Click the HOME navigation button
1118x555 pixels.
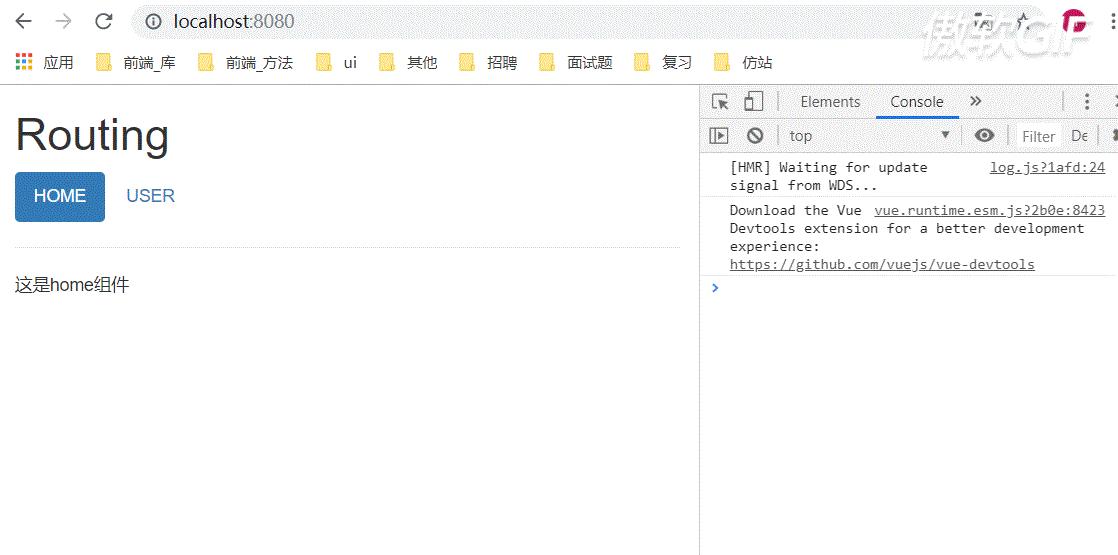pyautogui.click(x=60, y=196)
